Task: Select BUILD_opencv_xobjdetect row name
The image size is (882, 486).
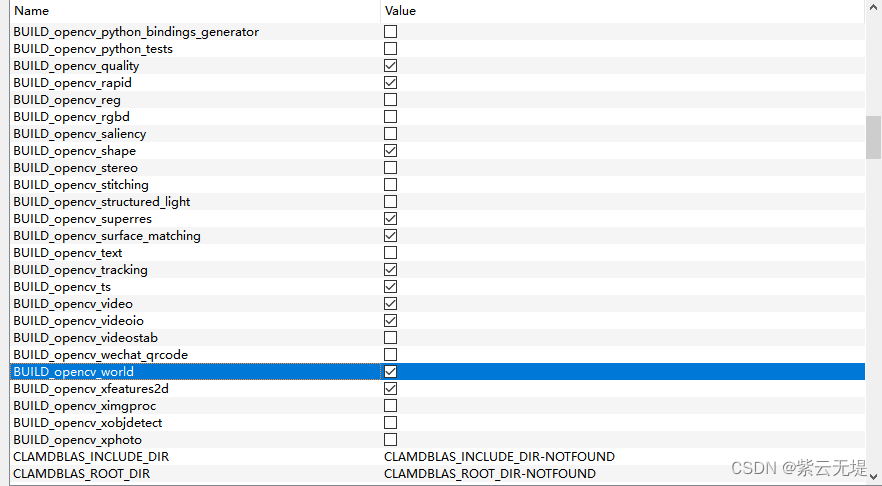Action: (88, 422)
